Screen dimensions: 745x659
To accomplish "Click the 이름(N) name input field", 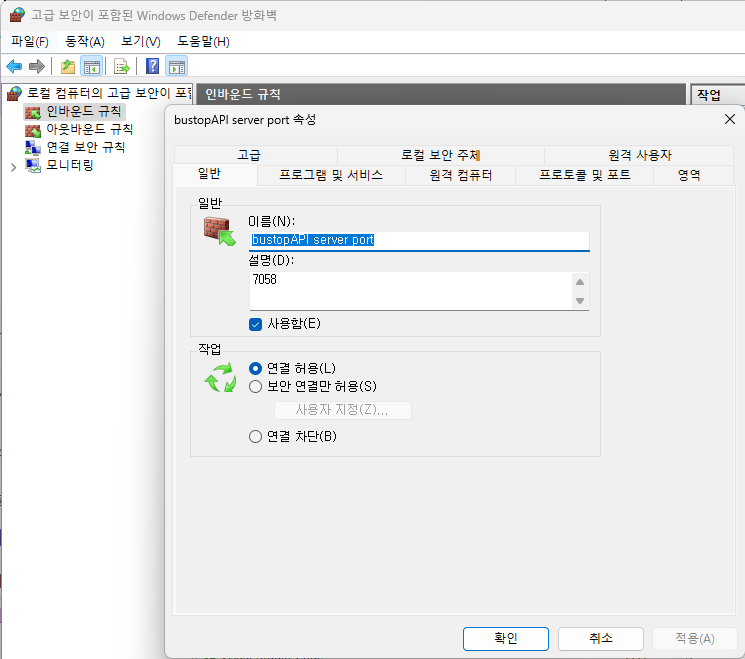I will pyautogui.click(x=419, y=240).
